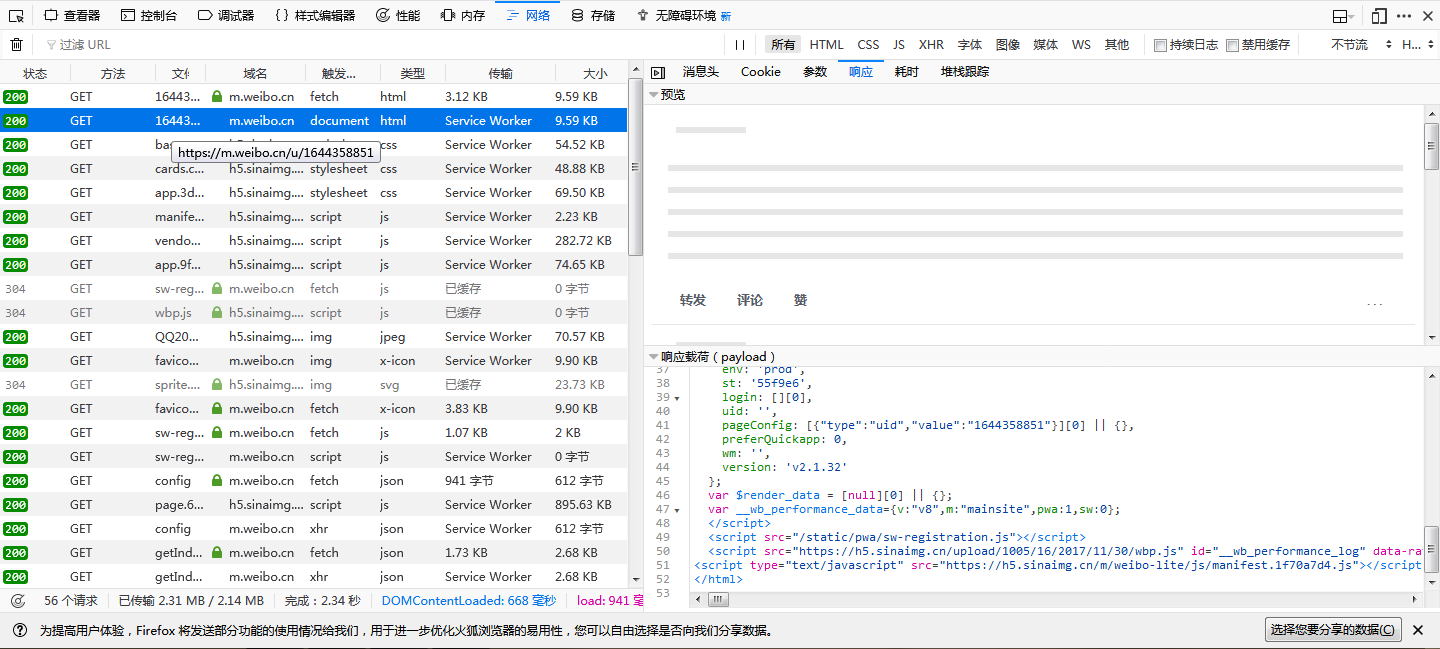Screen dimensions: 1440x649
Task: Collapse the 预览 section
Action: (x=653, y=94)
